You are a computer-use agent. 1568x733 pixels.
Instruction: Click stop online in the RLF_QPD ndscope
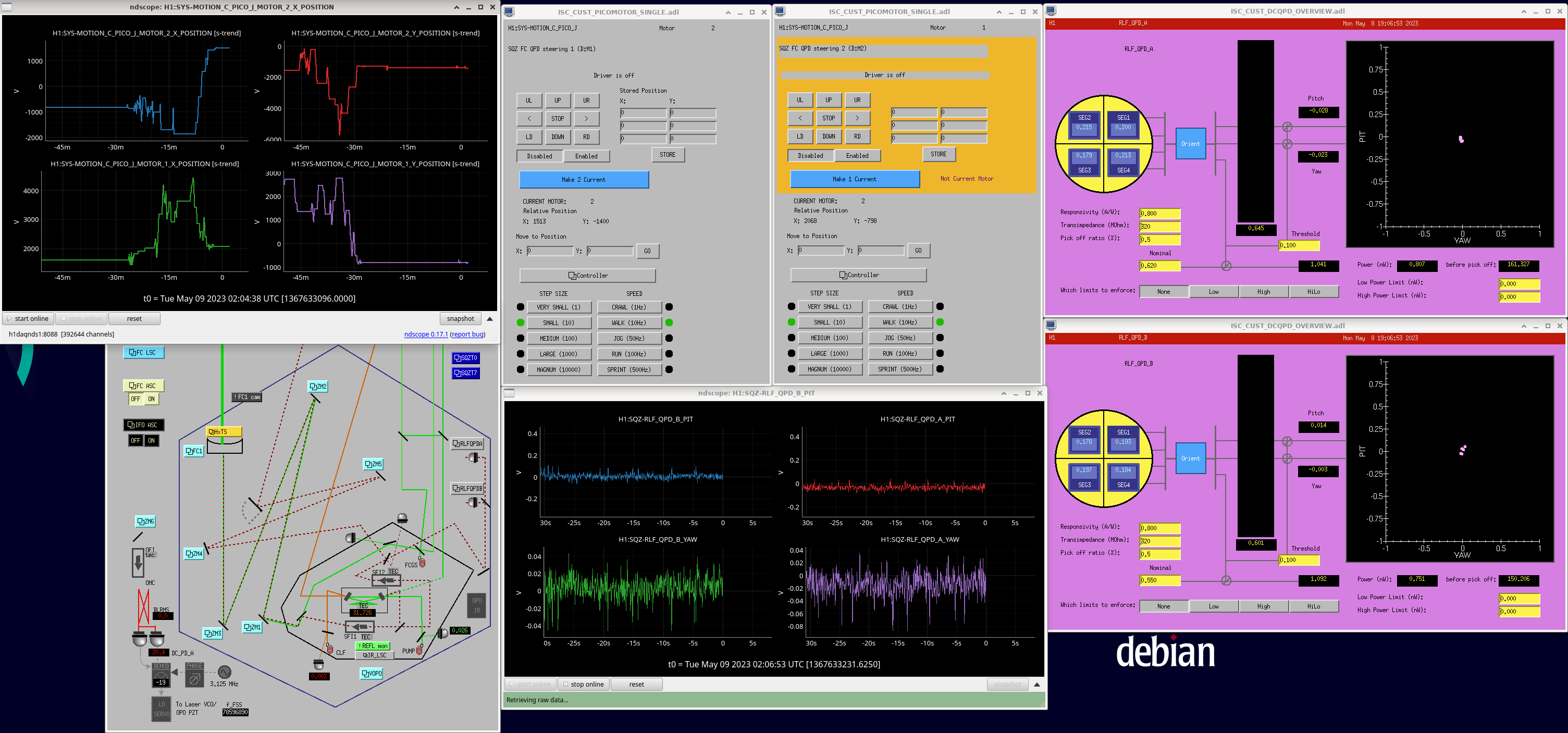pos(583,685)
